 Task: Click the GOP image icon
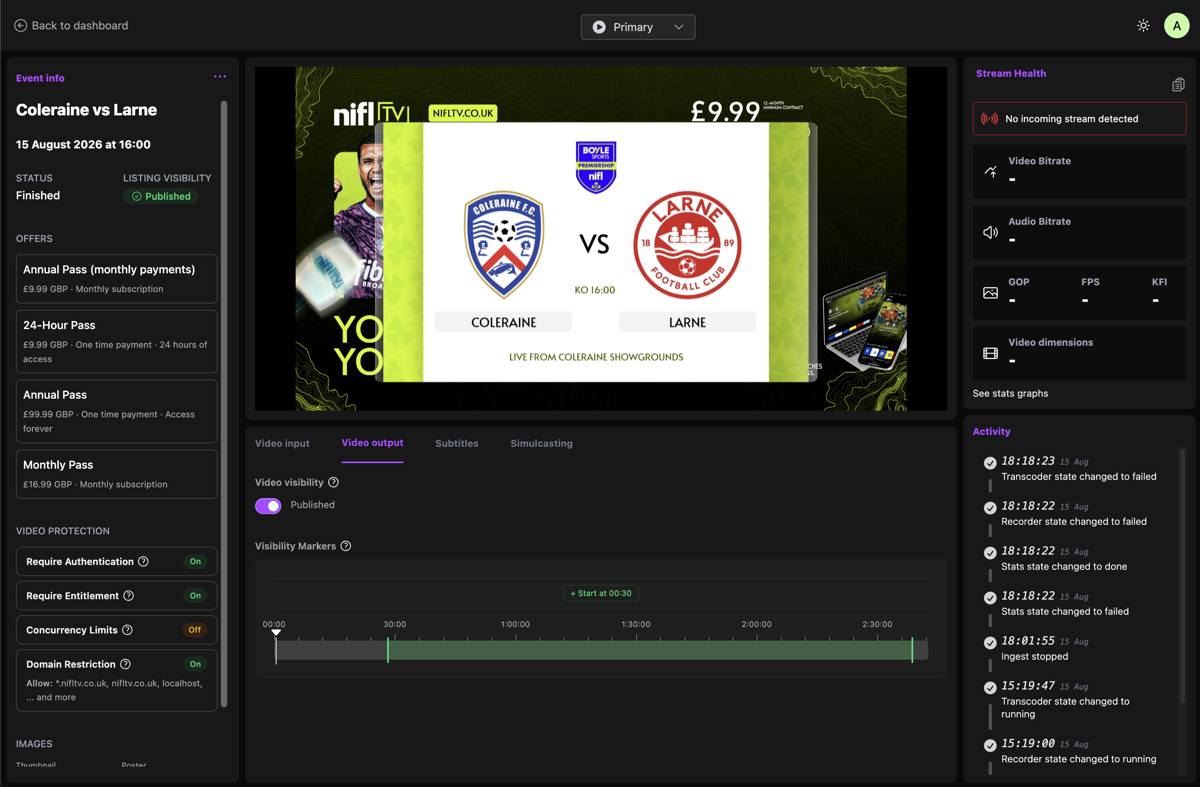click(990, 293)
